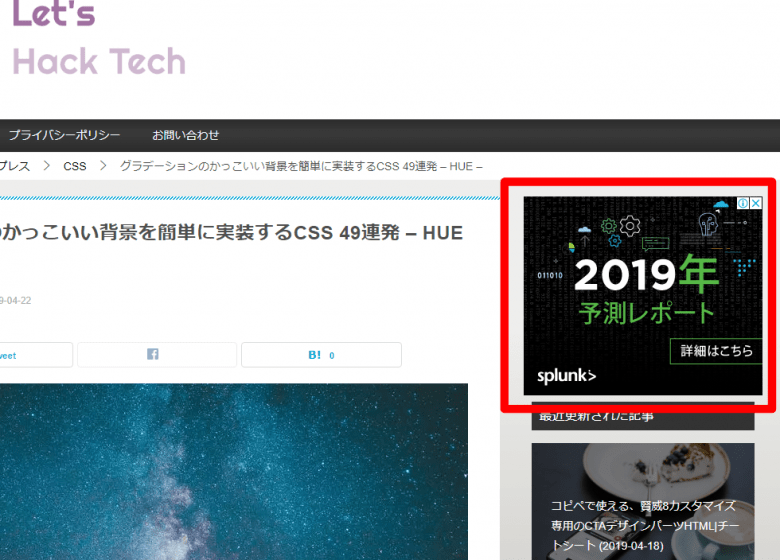Click the 2019年 予測レポート ad banner text
Image resolution: width=780 pixels, height=560 pixels.
point(647,289)
